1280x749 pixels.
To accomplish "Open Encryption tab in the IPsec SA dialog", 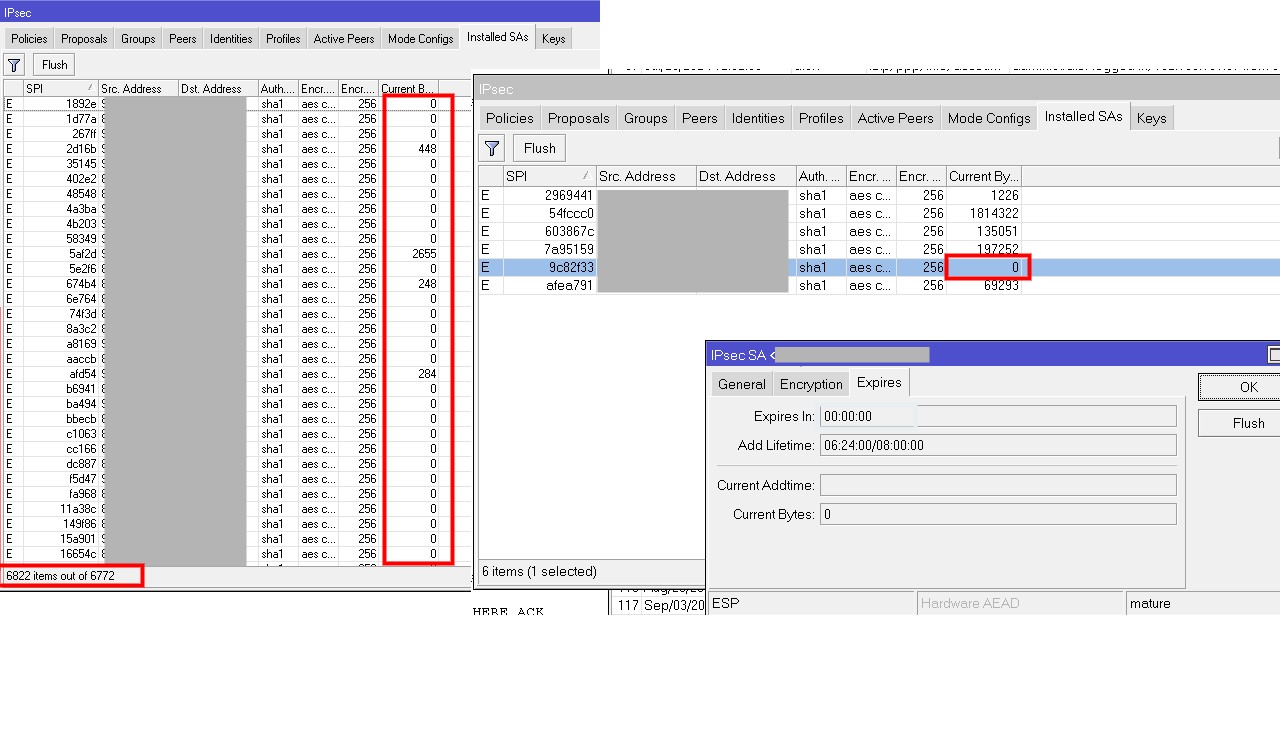I will coord(811,384).
